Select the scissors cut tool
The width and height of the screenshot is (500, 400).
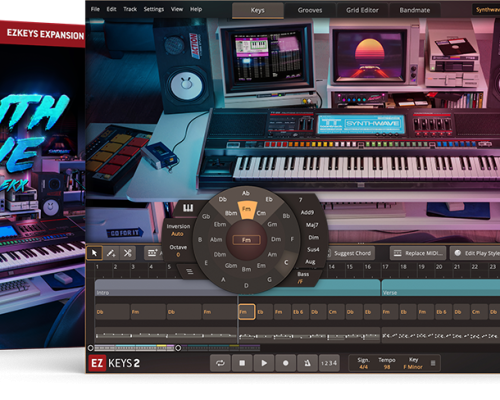127,253
